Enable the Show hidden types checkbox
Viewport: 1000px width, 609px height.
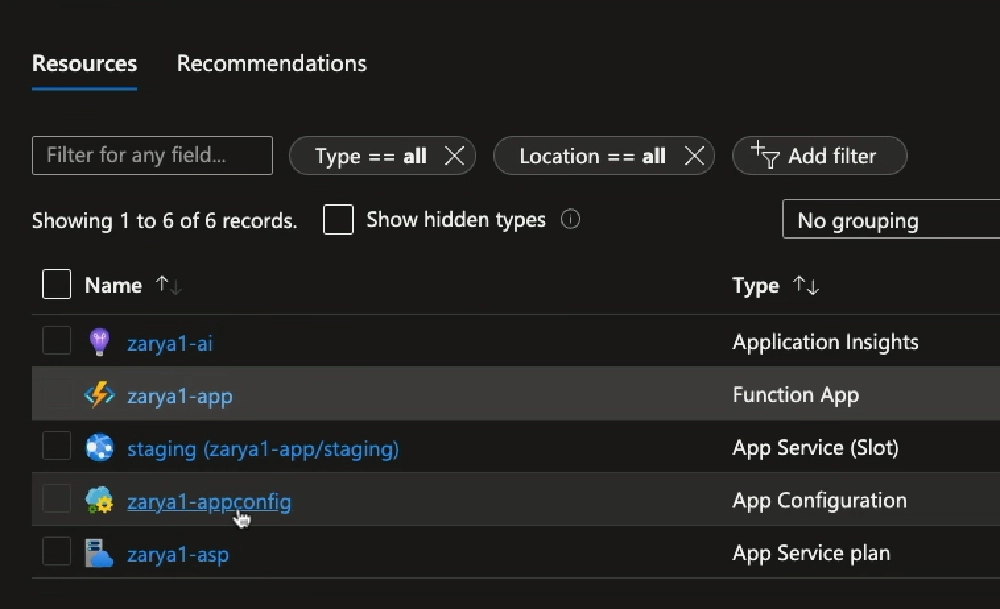(x=338, y=219)
